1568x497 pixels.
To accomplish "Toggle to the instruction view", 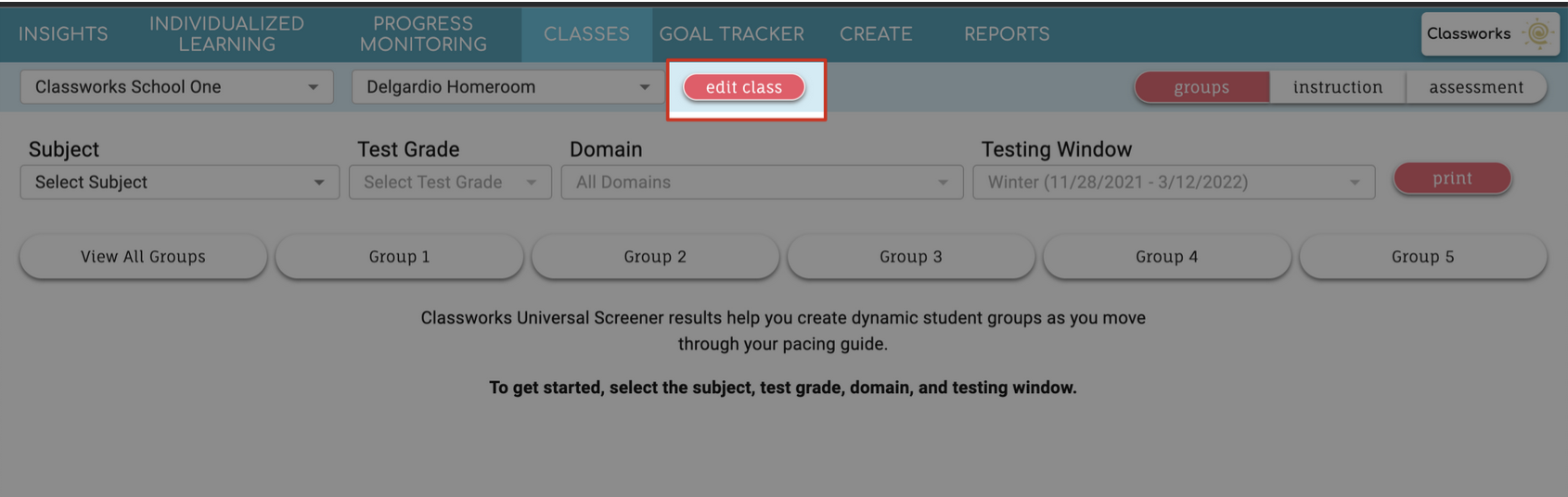I will (1338, 87).
